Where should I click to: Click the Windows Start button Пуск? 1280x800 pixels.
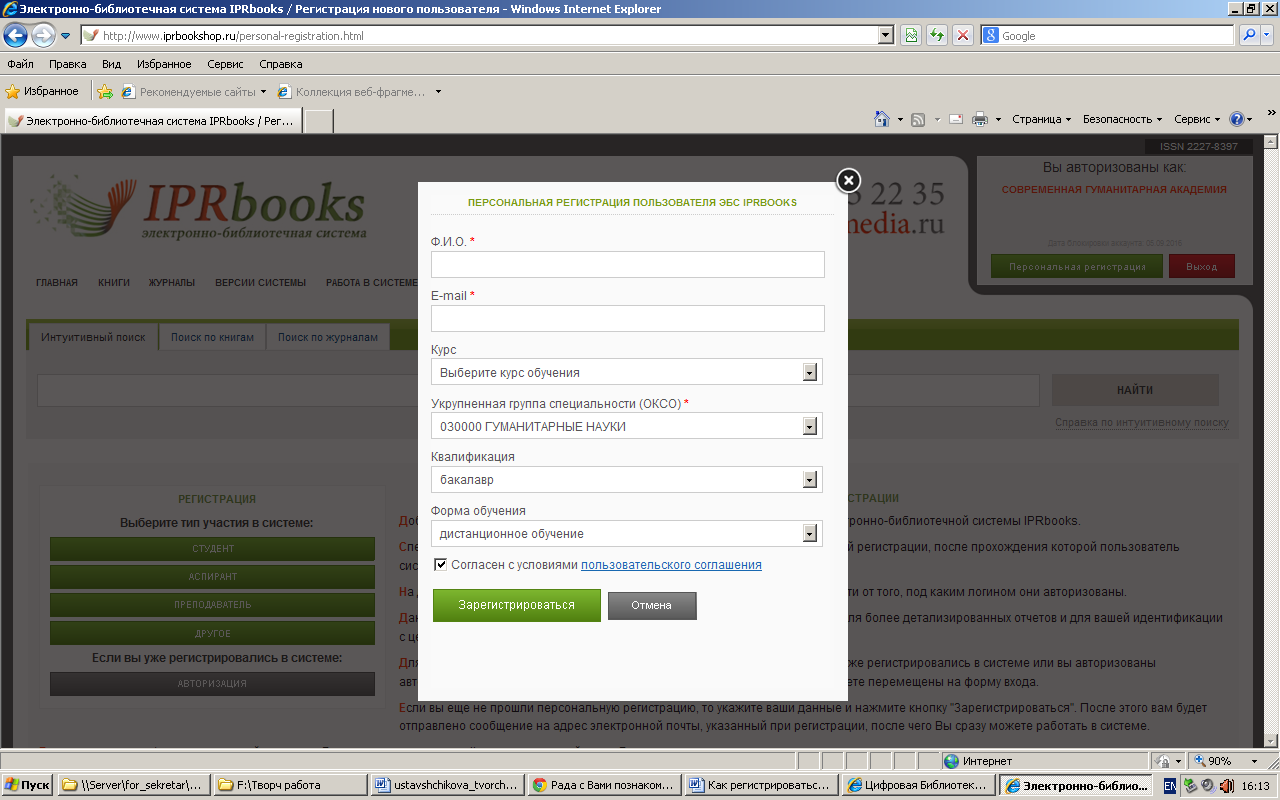pos(28,785)
